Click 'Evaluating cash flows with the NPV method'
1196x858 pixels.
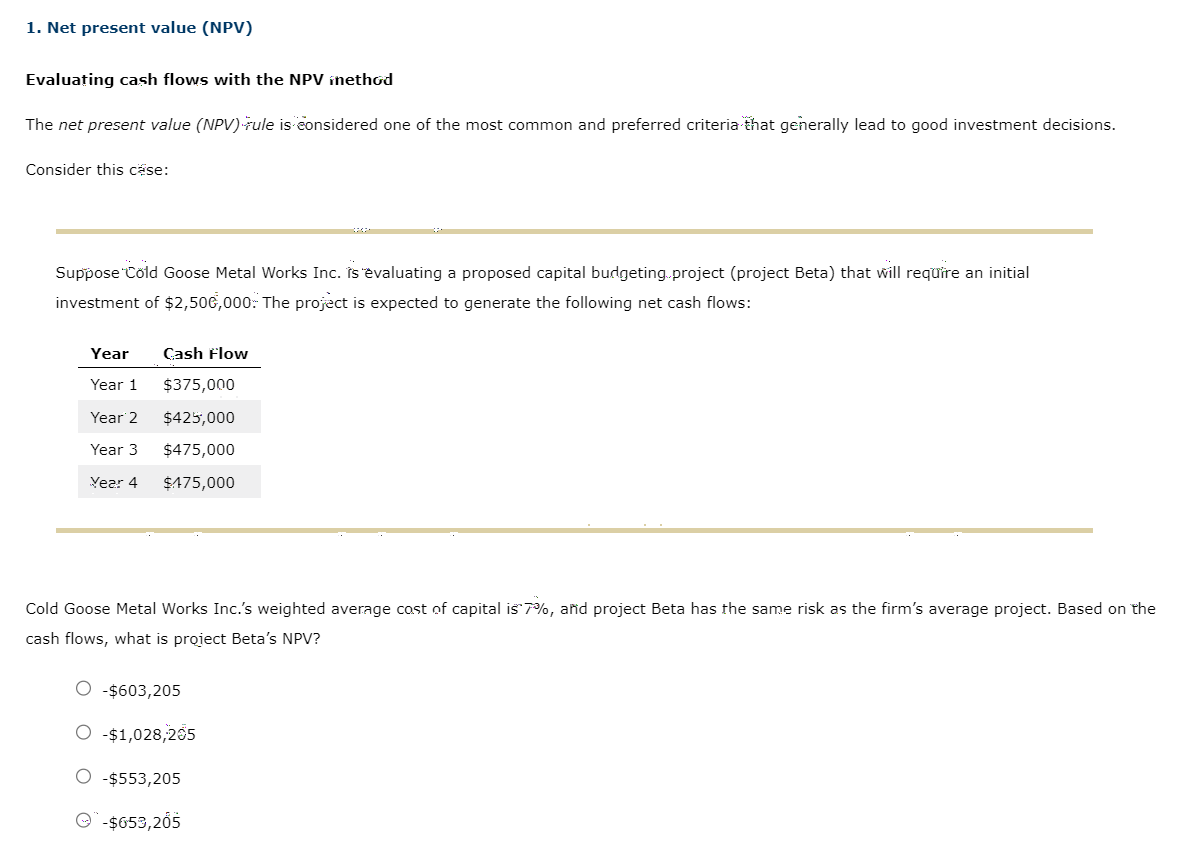tap(210, 79)
